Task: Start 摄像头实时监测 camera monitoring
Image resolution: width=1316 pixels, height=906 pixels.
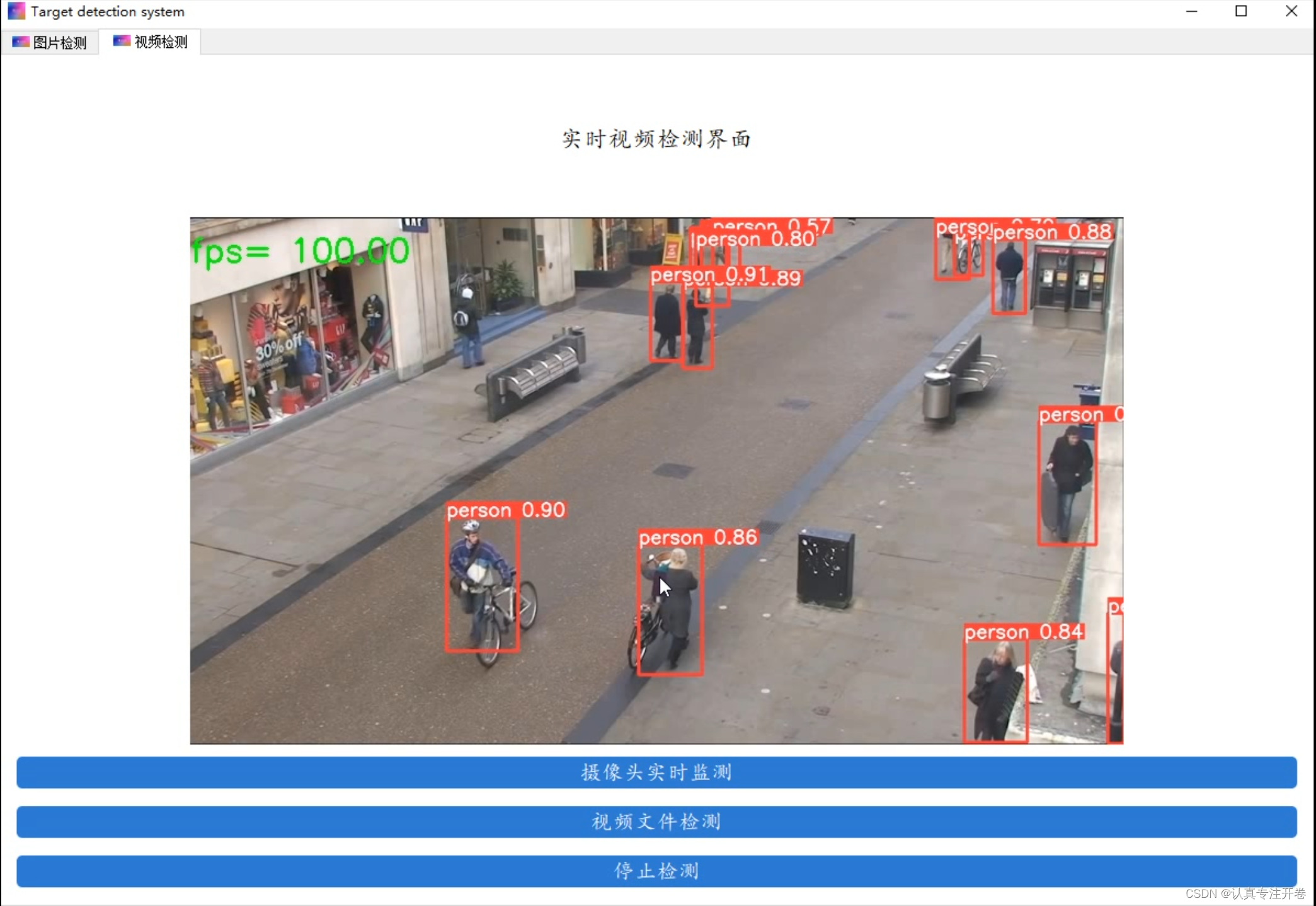Action: tap(656, 772)
